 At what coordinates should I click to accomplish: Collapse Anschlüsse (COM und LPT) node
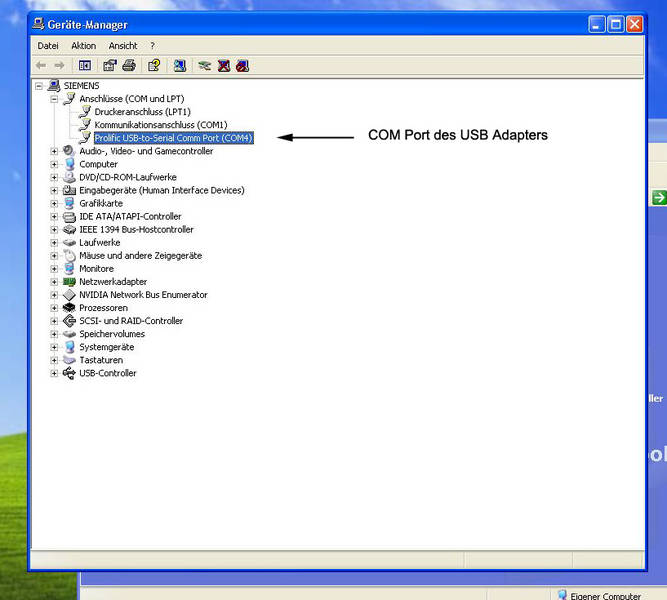(54, 100)
